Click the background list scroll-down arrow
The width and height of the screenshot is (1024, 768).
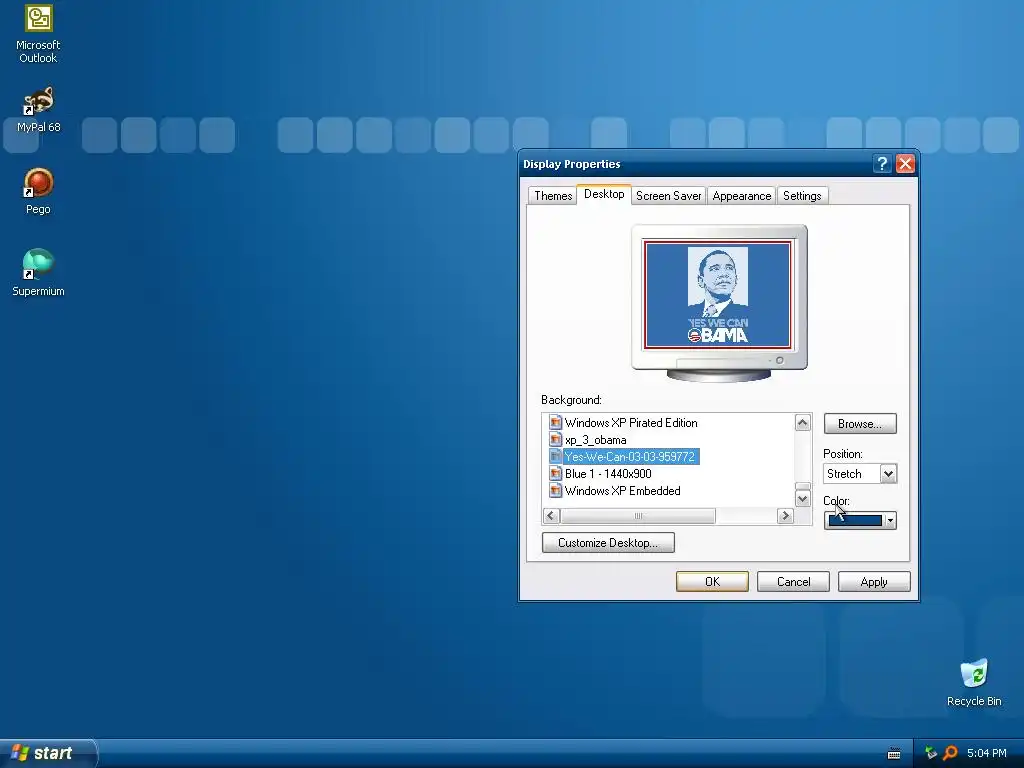coord(803,499)
